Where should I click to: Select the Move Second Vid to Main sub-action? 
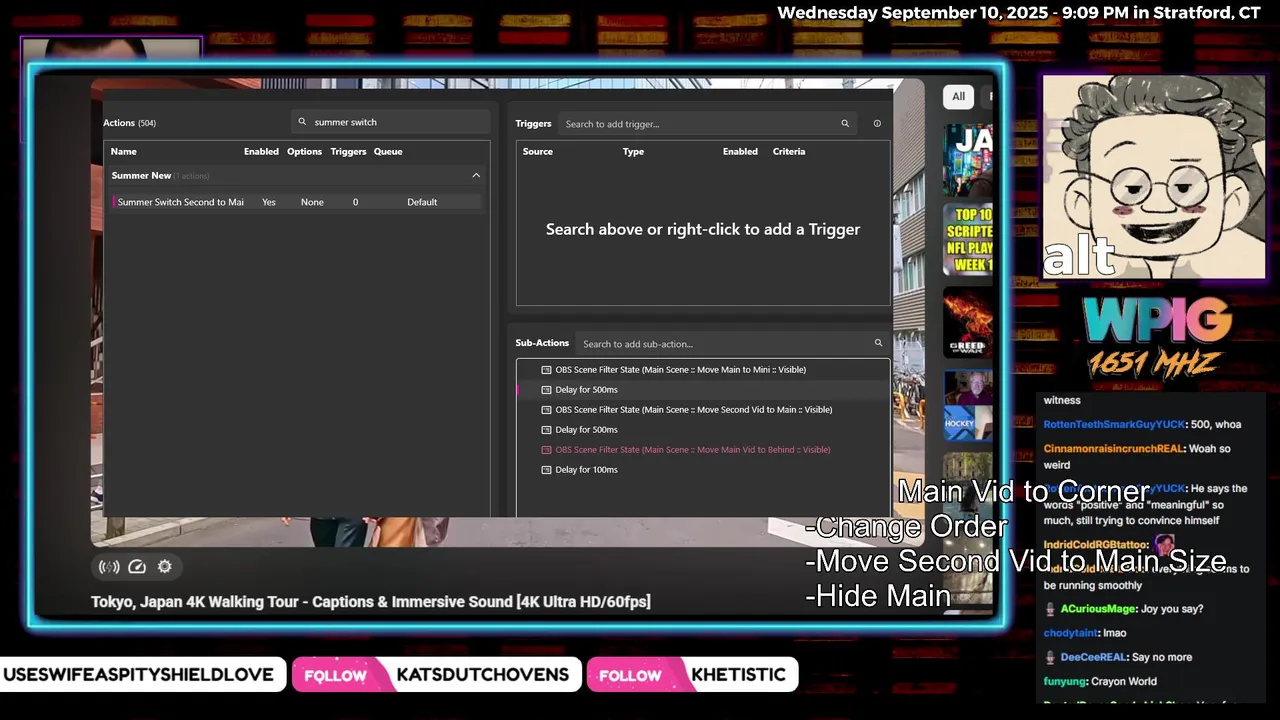[703, 410]
